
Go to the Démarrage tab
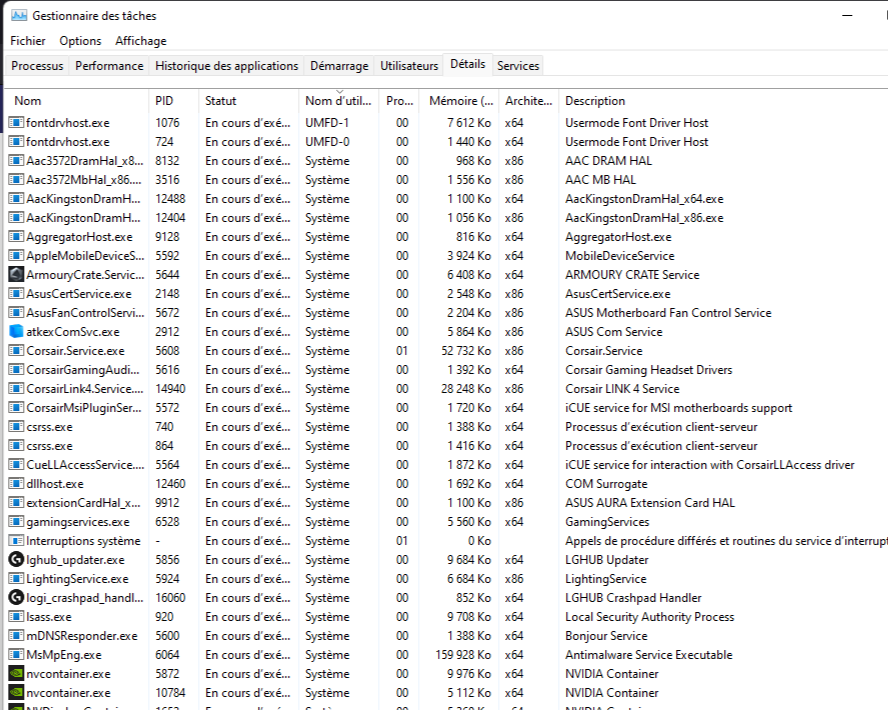[x=339, y=66]
